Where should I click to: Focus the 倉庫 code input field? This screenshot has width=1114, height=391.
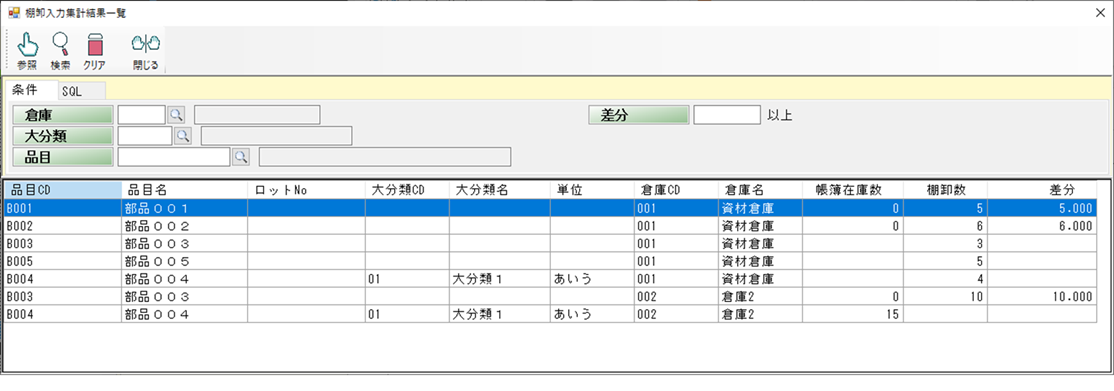(141, 114)
